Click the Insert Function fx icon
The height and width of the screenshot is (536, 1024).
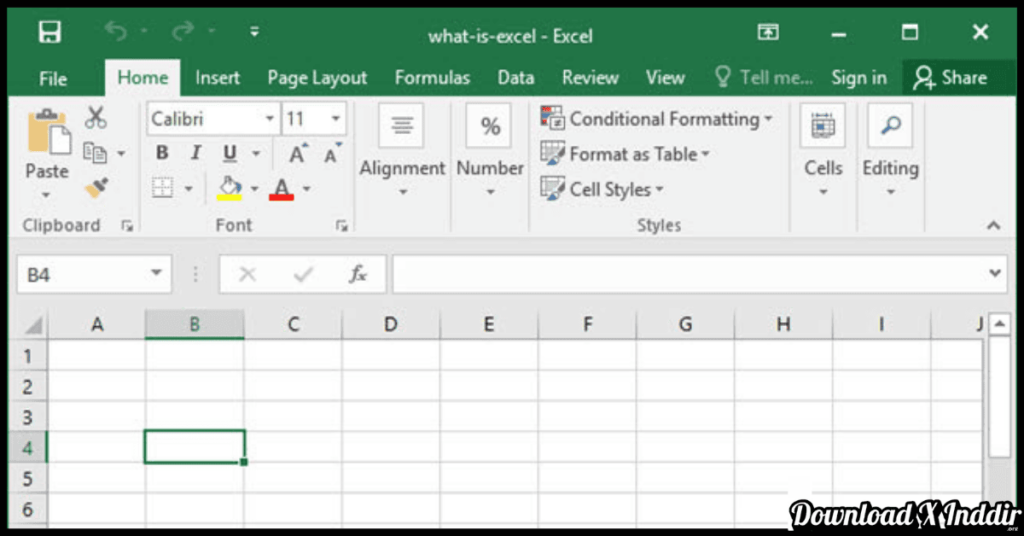pos(358,274)
